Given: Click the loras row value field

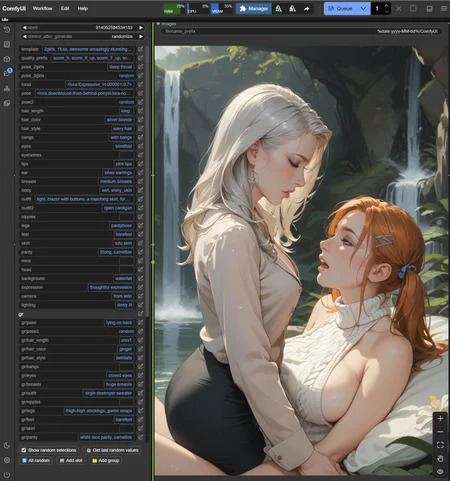Looking at the screenshot, I should coord(99,85).
